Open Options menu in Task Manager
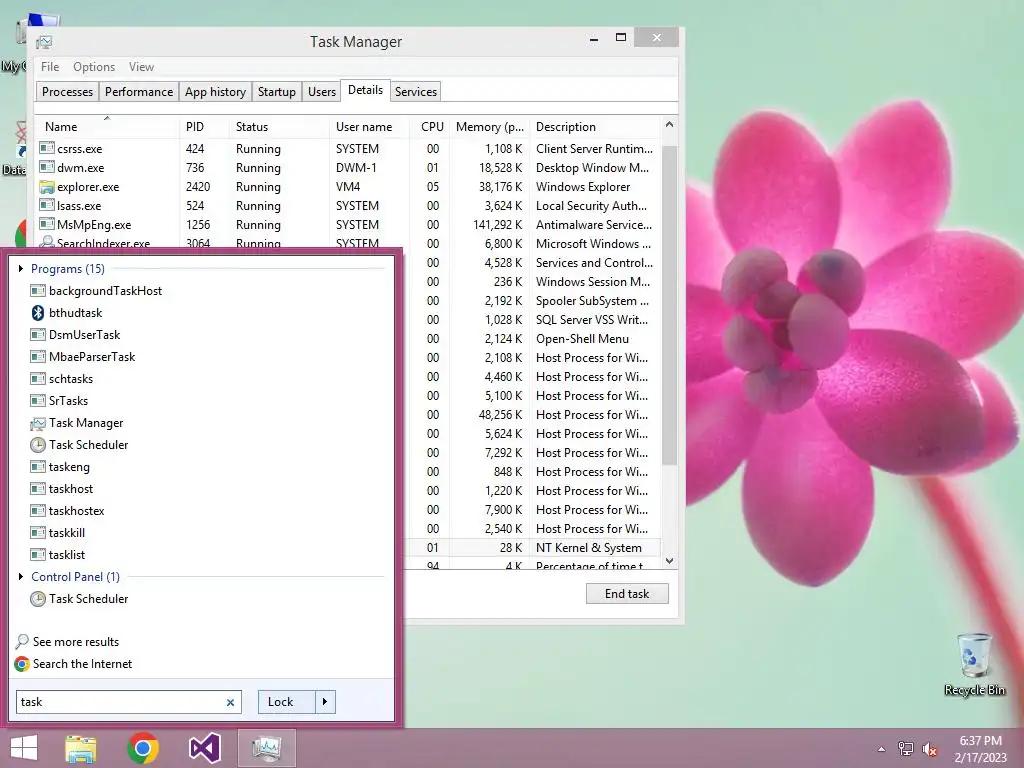The height and width of the screenshot is (768, 1024). pyautogui.click(x=94, y=67)
